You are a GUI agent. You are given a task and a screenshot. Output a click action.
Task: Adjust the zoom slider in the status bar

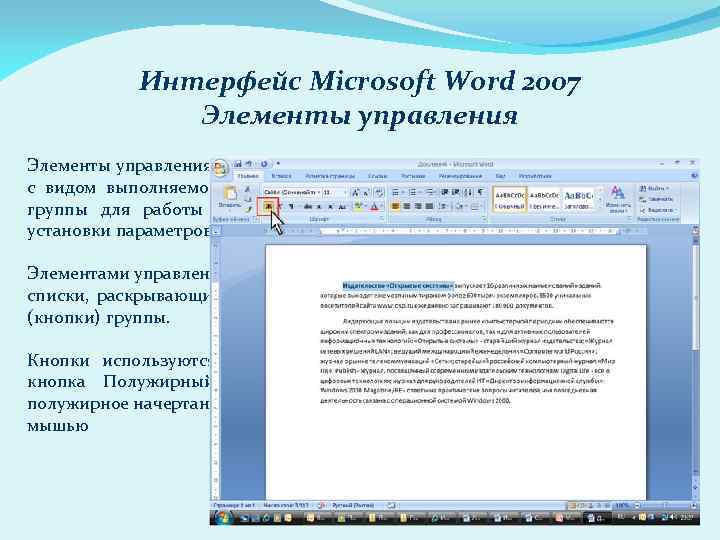[664, 505]
